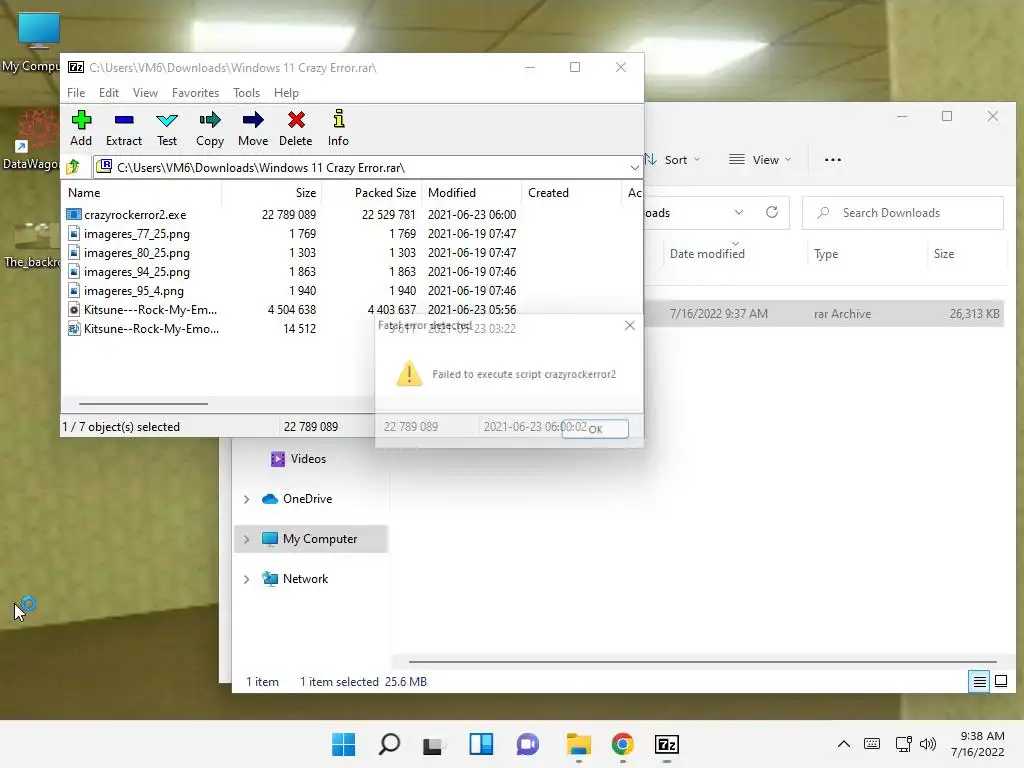Open taskbar Search
The width and height of the screenshot is (1024, 768).
click(x=389, y=744)
